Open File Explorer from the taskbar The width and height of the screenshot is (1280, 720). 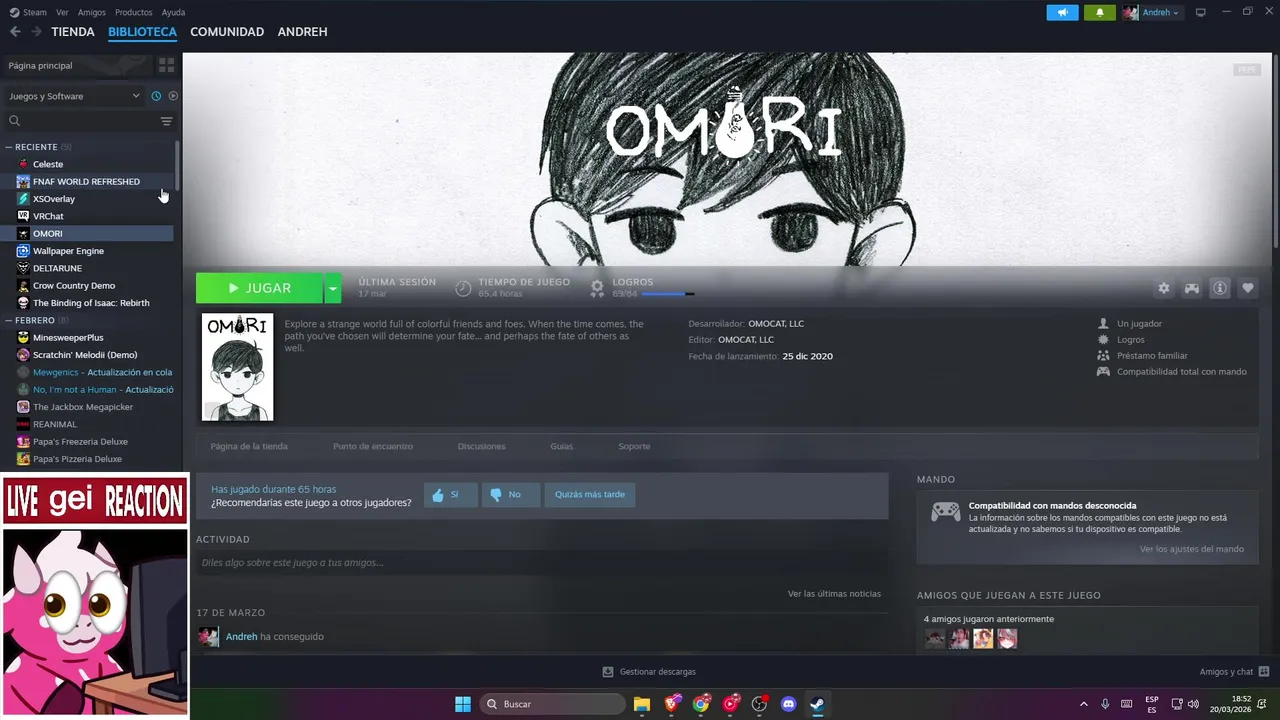click(642, 704)
